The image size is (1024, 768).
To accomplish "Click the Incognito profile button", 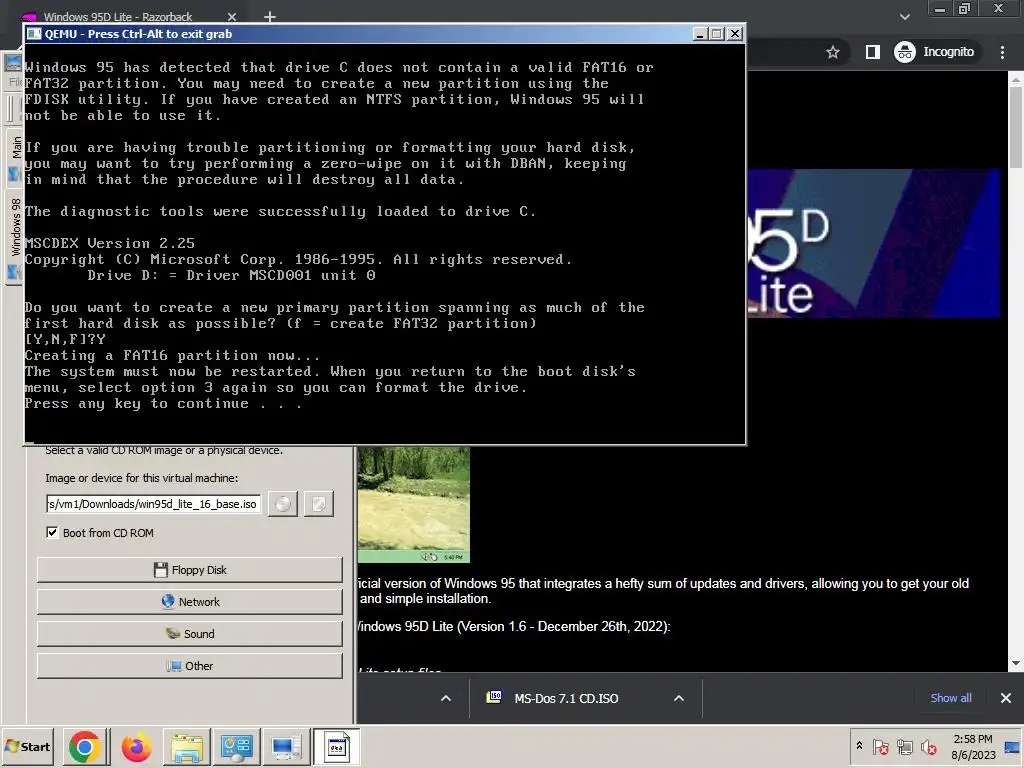I will tap(935, 52).
